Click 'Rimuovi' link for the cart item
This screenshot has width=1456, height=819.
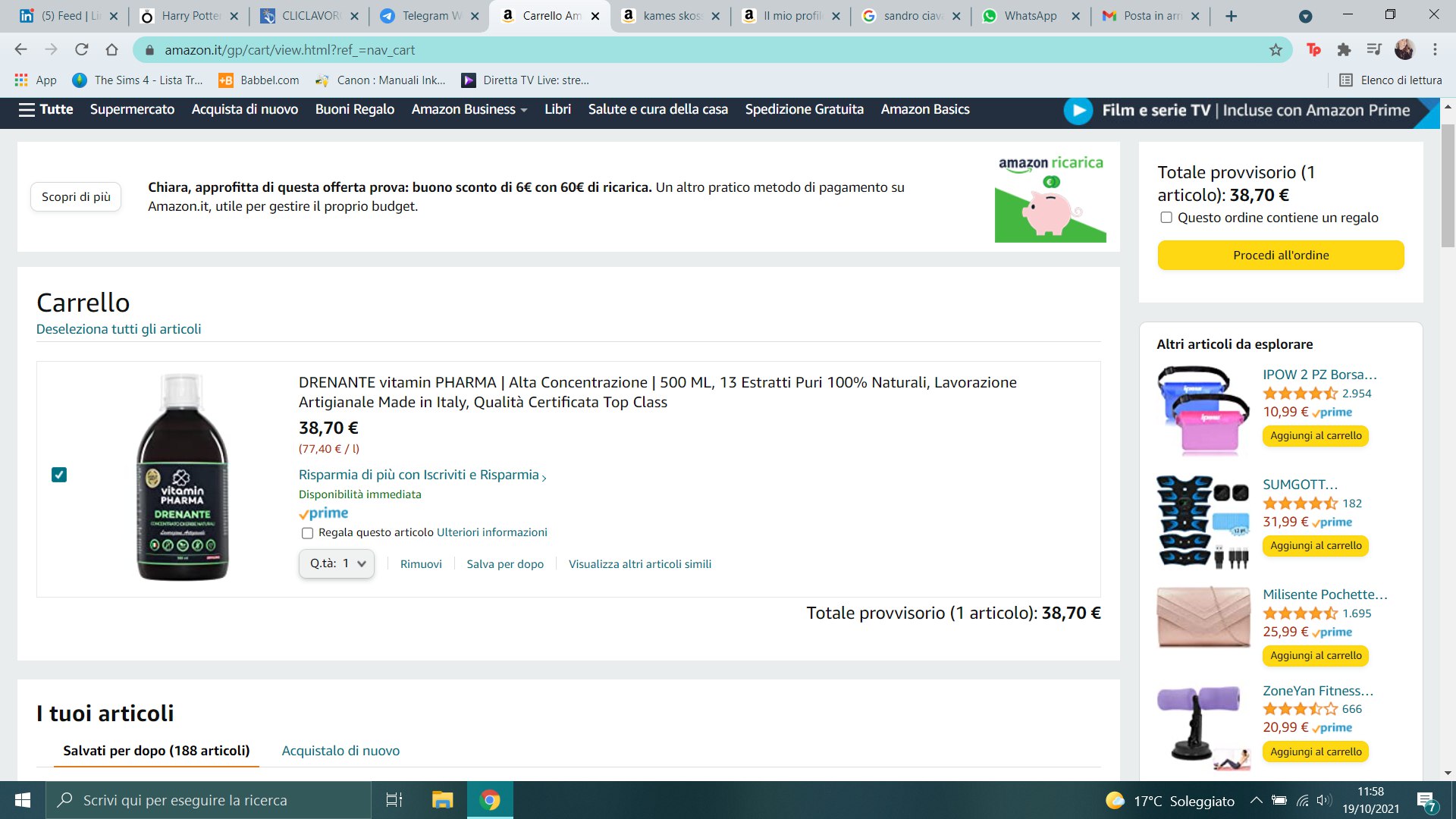(421, 564)
